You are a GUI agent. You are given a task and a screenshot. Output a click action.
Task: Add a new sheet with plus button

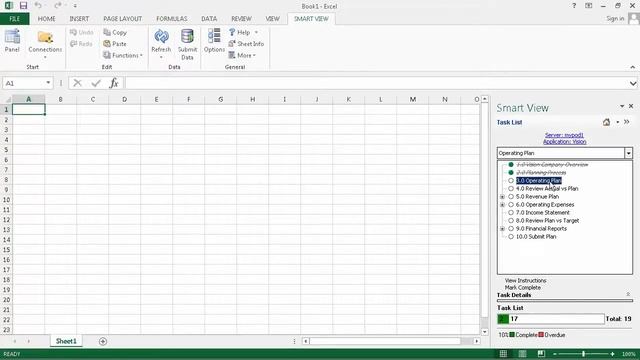tap(103, 341)
